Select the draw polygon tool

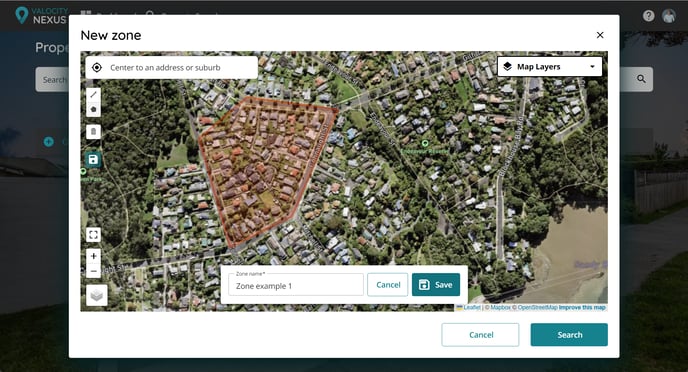93,109
